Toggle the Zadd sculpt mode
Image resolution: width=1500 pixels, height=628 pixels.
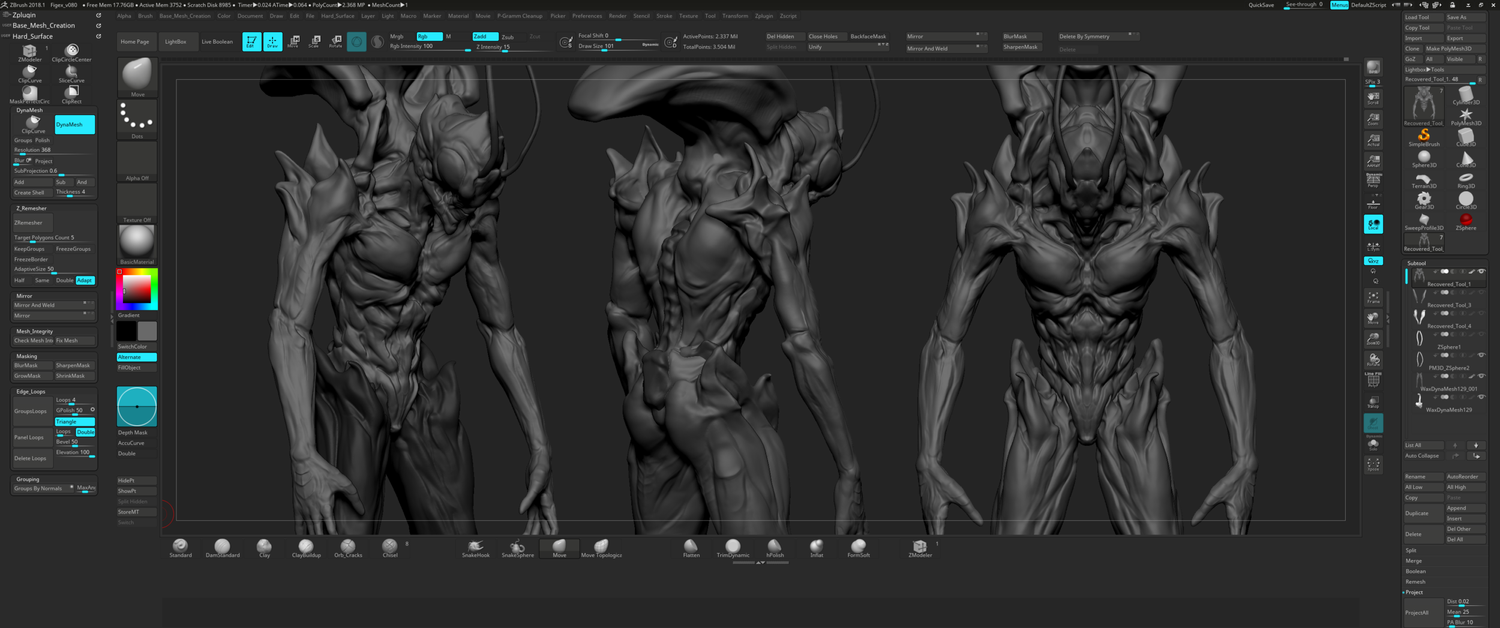point(485,36)
